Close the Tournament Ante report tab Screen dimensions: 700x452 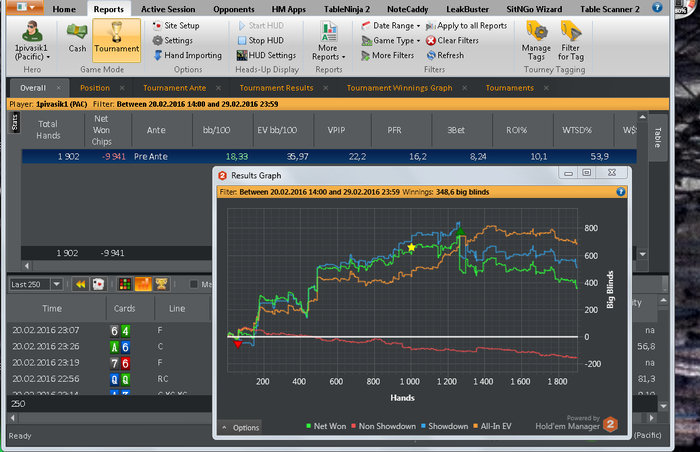(x=218, y=88)
